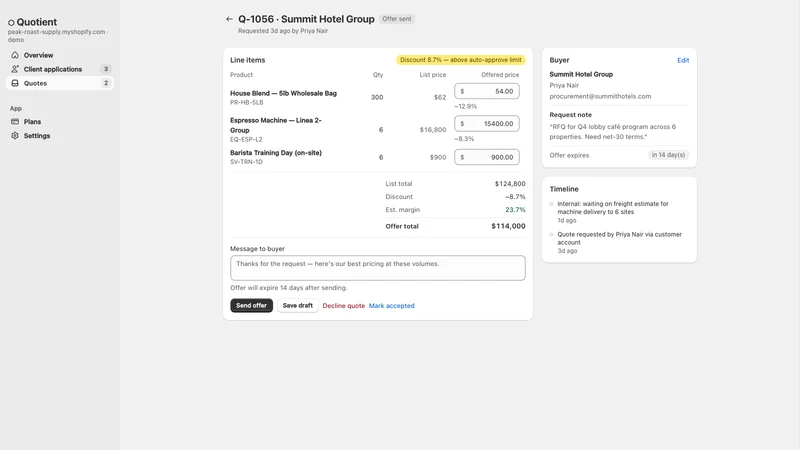Click the SKU SV-TRN-1D
The image size is (800, 450).
click(246, 162)
